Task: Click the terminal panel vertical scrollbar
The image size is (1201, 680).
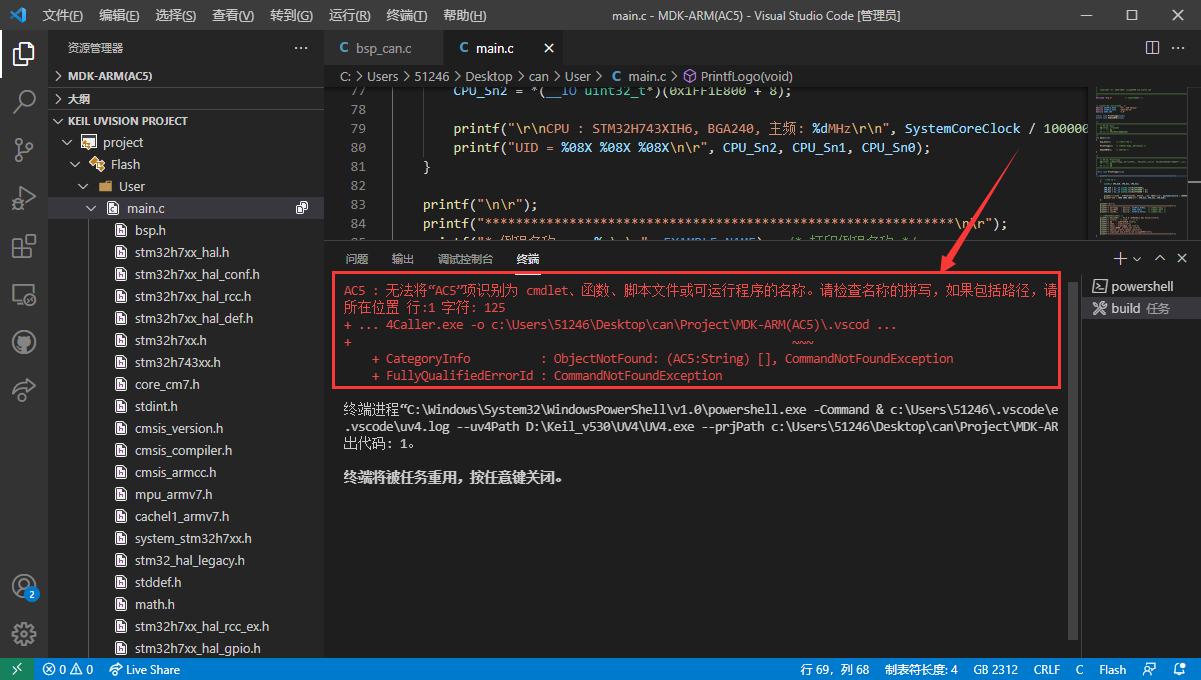Action: 1073,460
